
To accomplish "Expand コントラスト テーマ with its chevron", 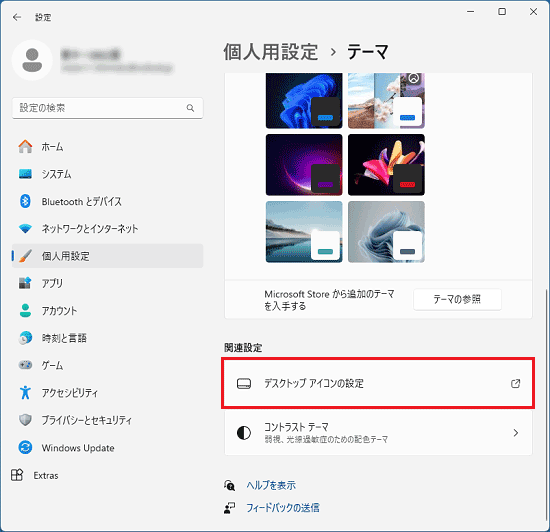I will tap(516, 433).
